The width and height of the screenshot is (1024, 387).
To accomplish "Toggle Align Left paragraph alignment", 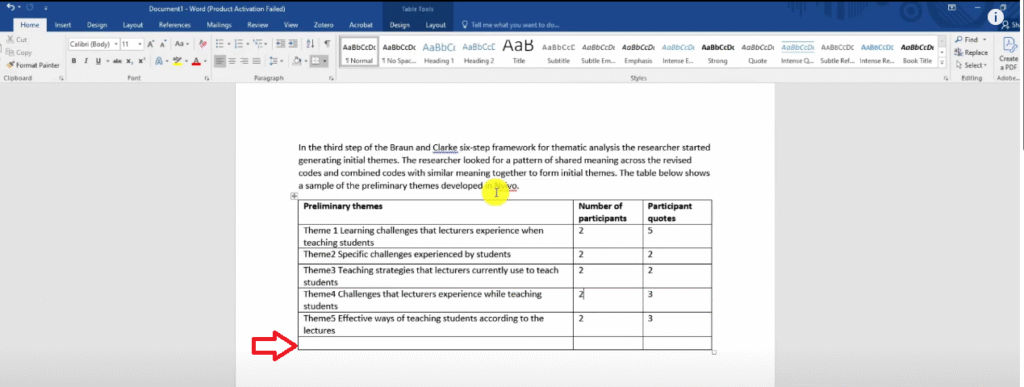I will (x=221, y=61).
